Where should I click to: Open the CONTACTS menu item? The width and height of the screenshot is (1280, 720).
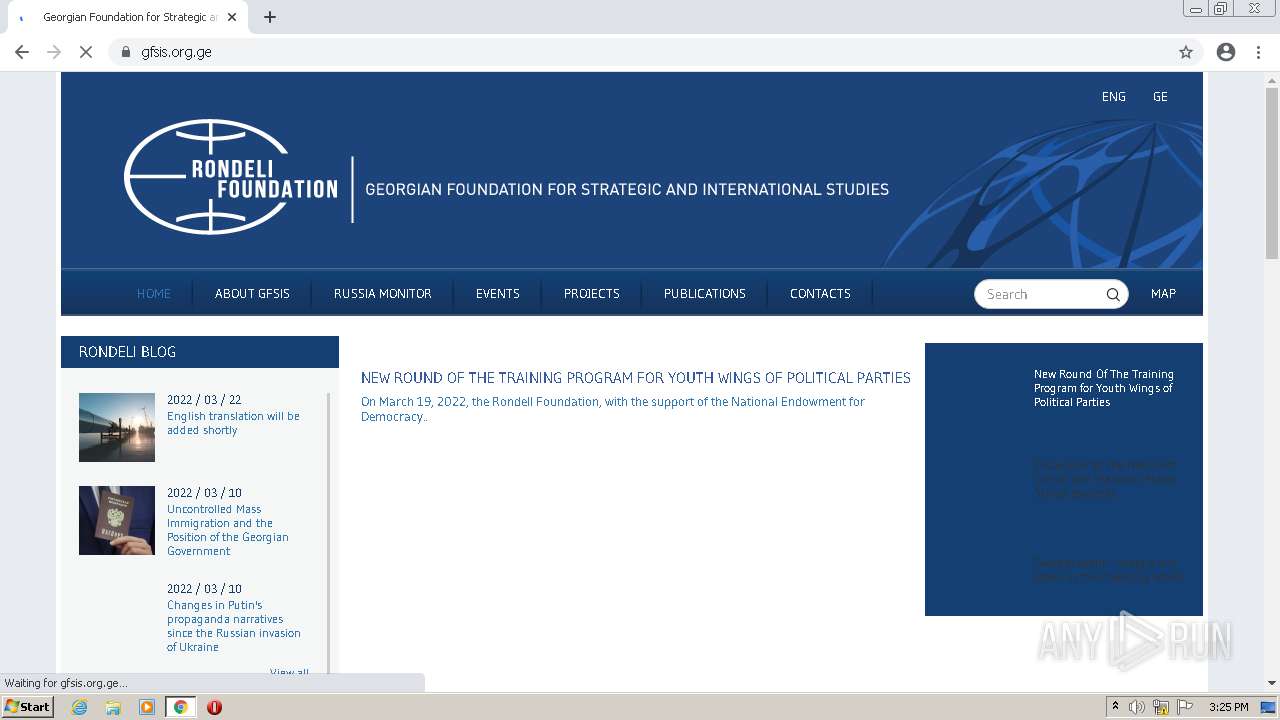coord(820,294)
